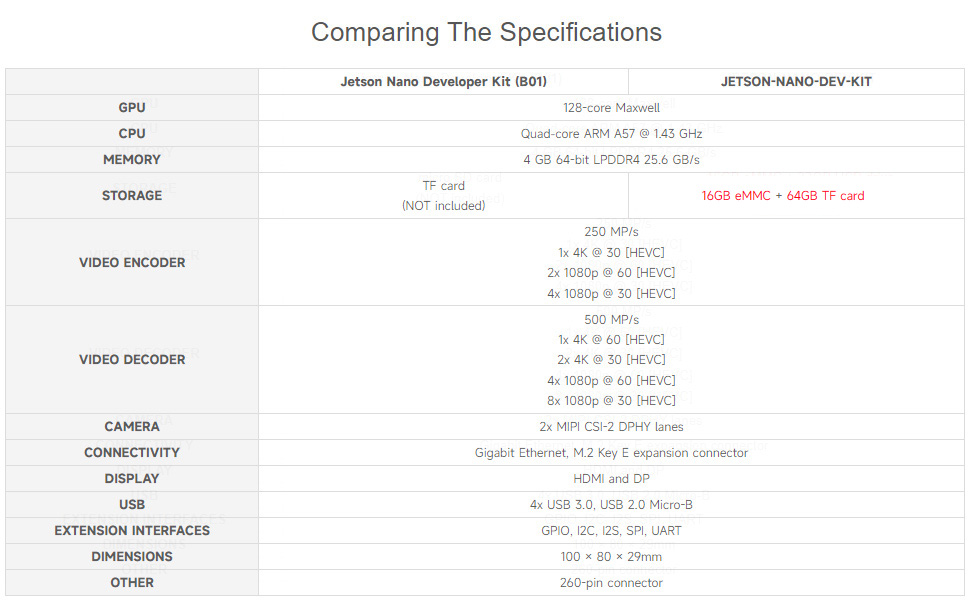970x600 pixels.
Task: Click the '128-core Maxwell' cell
Action: [x=611, y=108]
